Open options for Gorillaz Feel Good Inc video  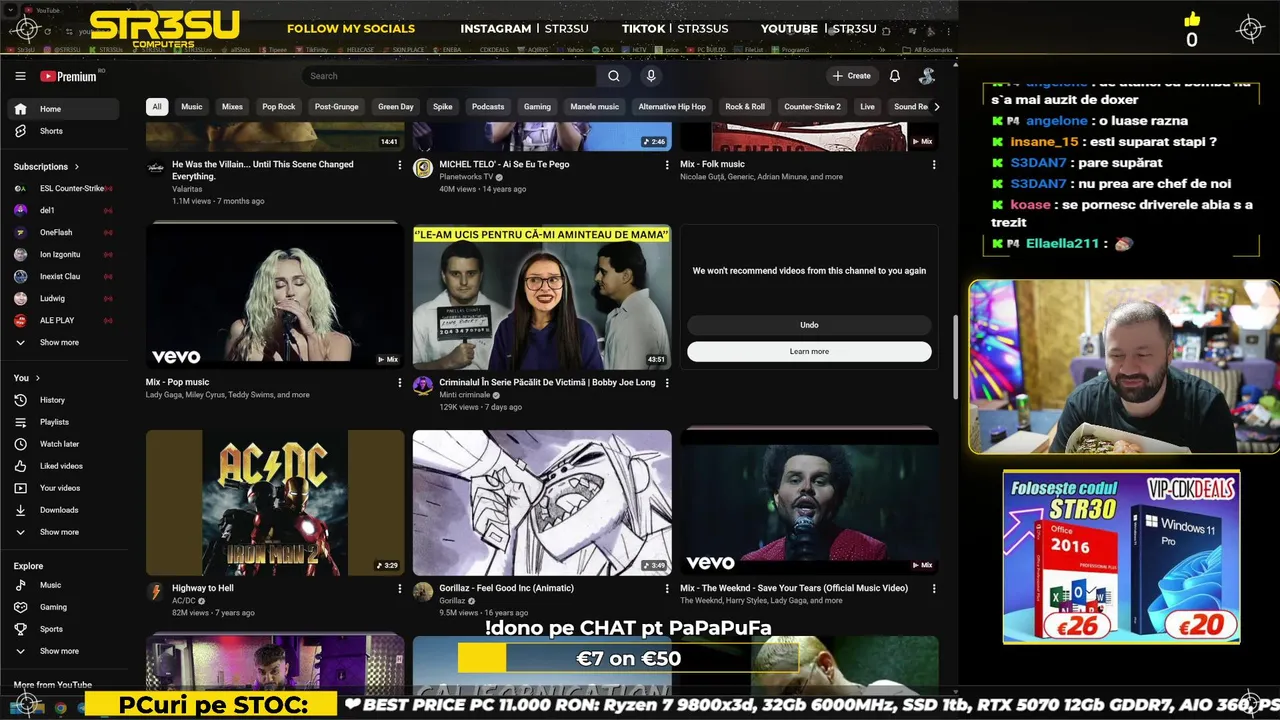667,589
